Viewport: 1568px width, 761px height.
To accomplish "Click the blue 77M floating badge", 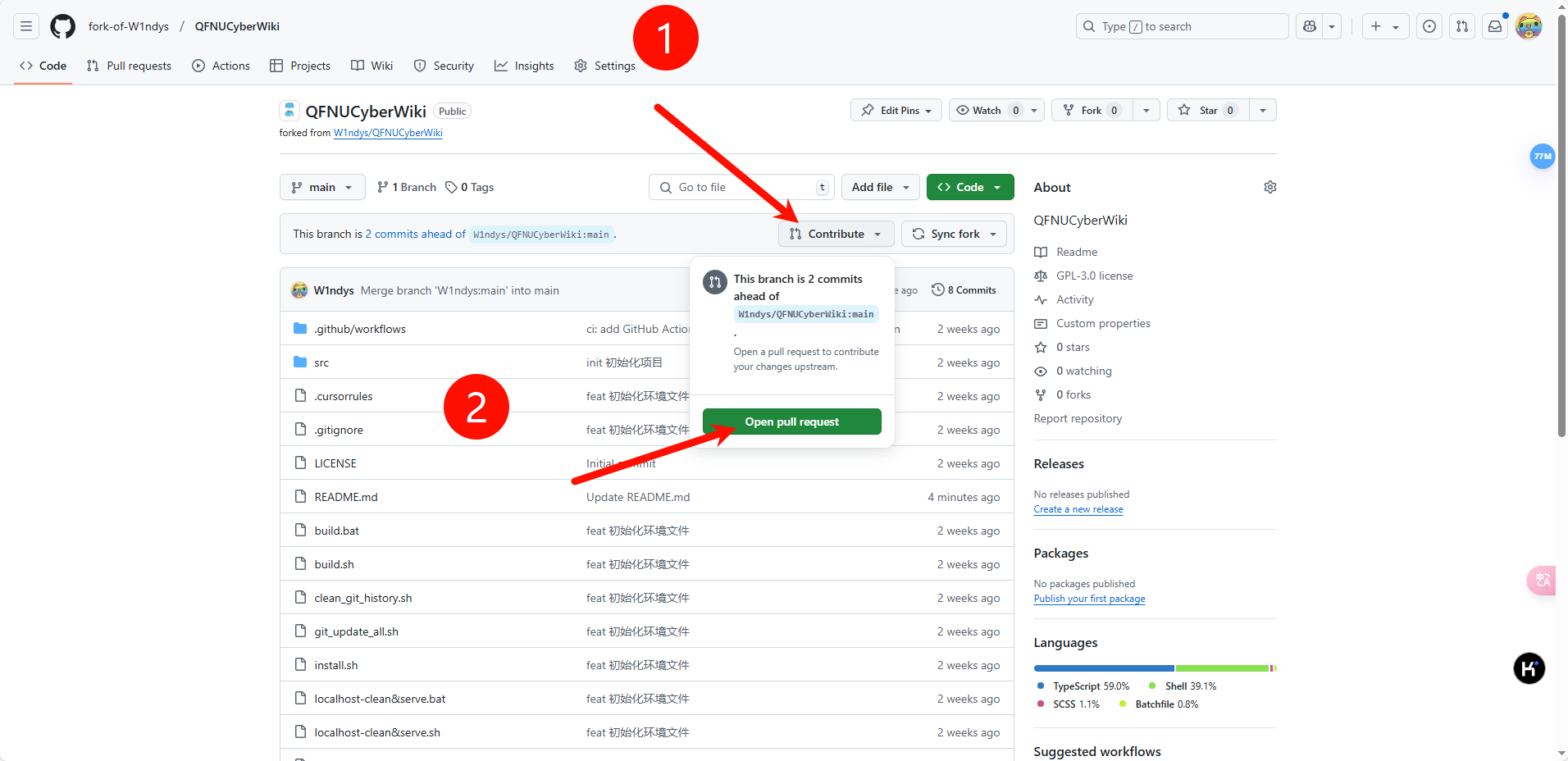I will 1543,156.
